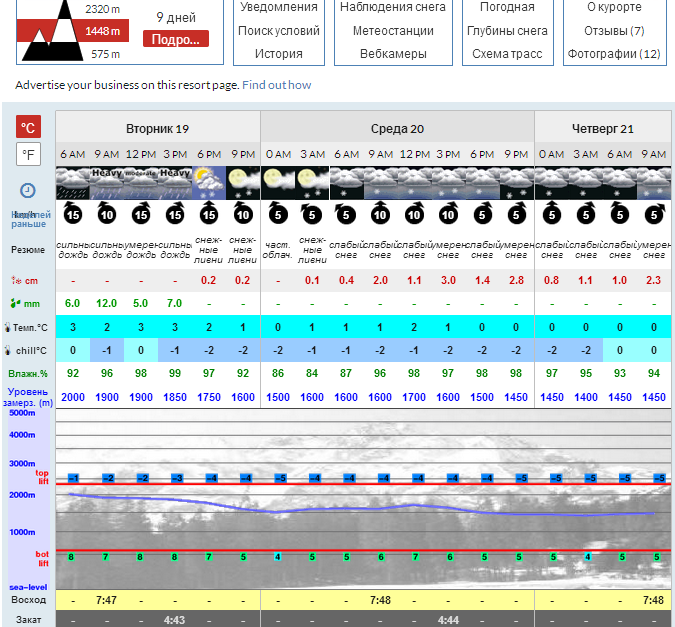Image resolution: width=675 pixels, height=627 pixels.
Task: Click the snow cm row icon
Action: [x=16, y=280]
